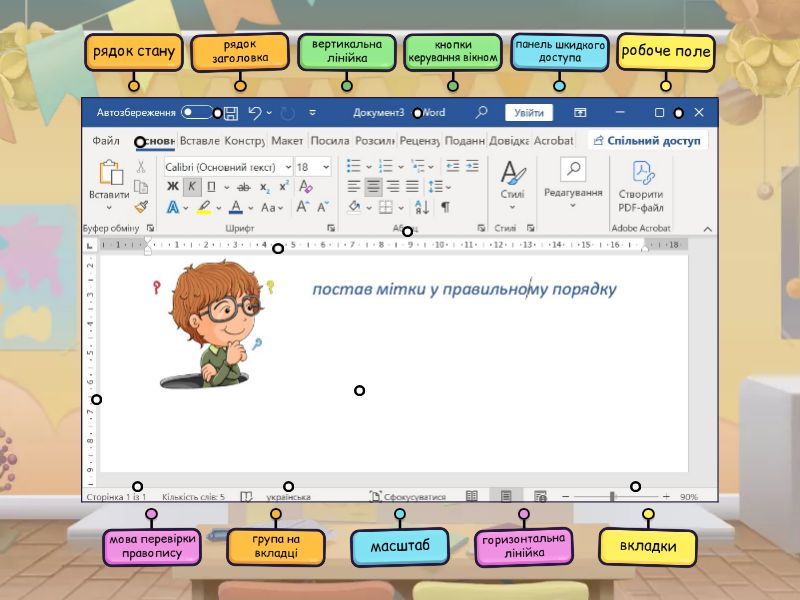
Task: Open the Файл menu tab
Action: pos(106,141)
